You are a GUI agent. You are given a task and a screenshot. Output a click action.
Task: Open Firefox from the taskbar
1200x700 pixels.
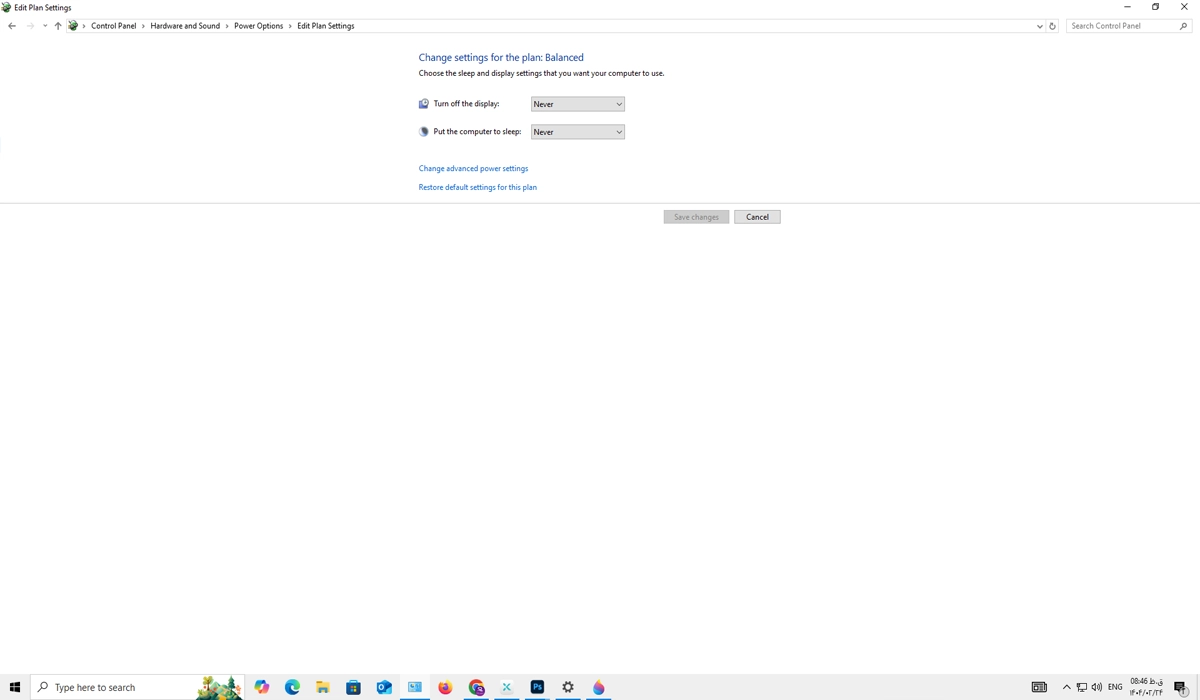(x=445, y=687)
